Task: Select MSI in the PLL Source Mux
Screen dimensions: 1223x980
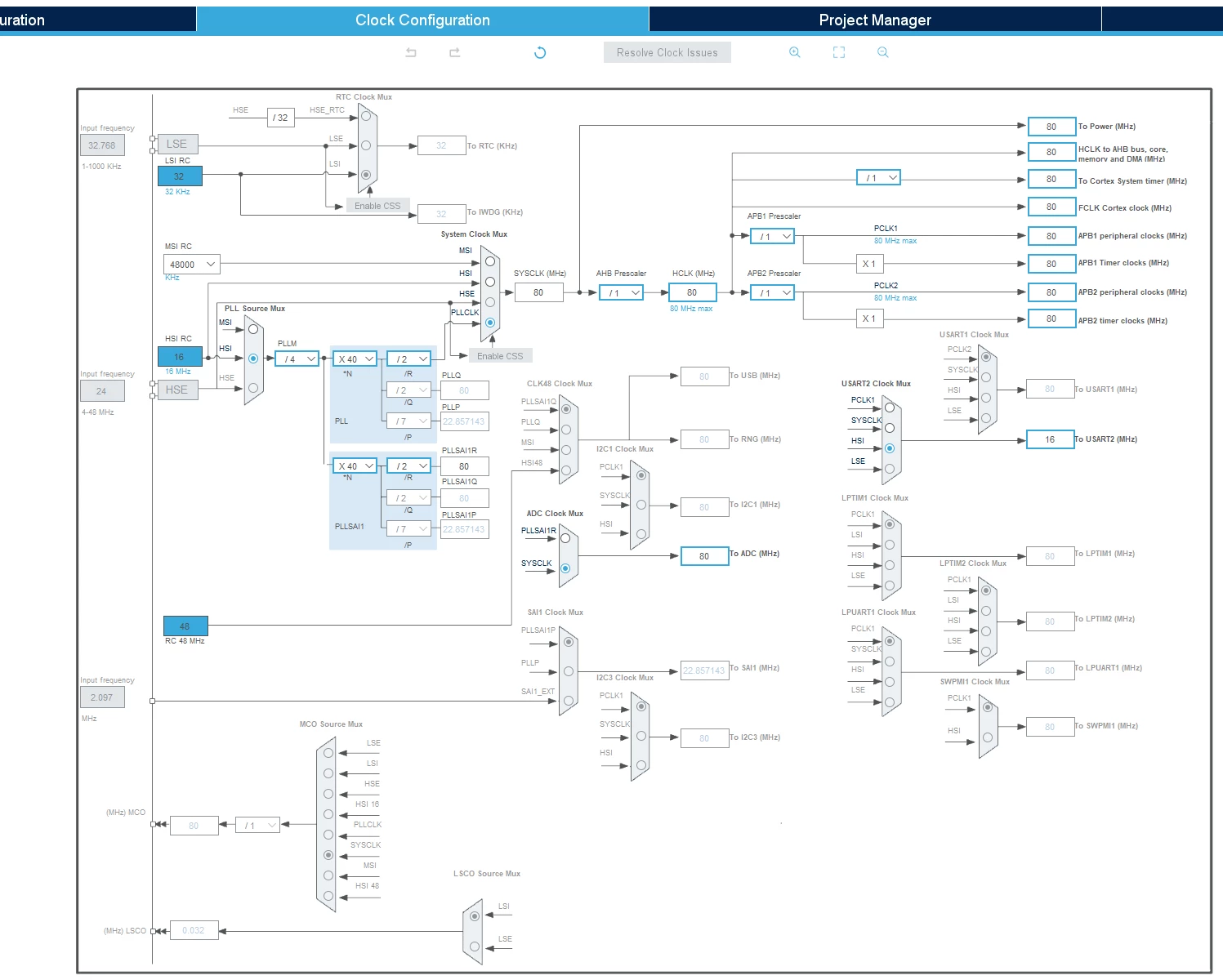Action: (x=253, y=329)
